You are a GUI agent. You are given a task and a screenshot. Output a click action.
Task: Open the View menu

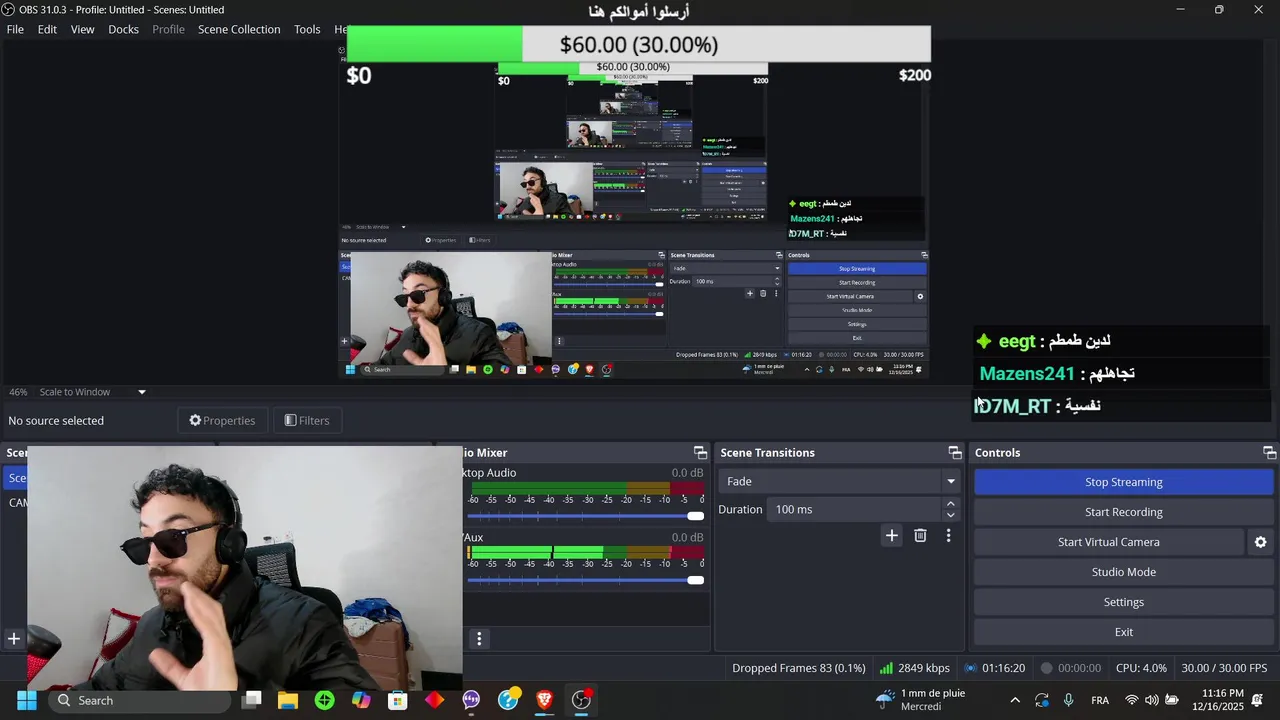[x=82, y=29]
